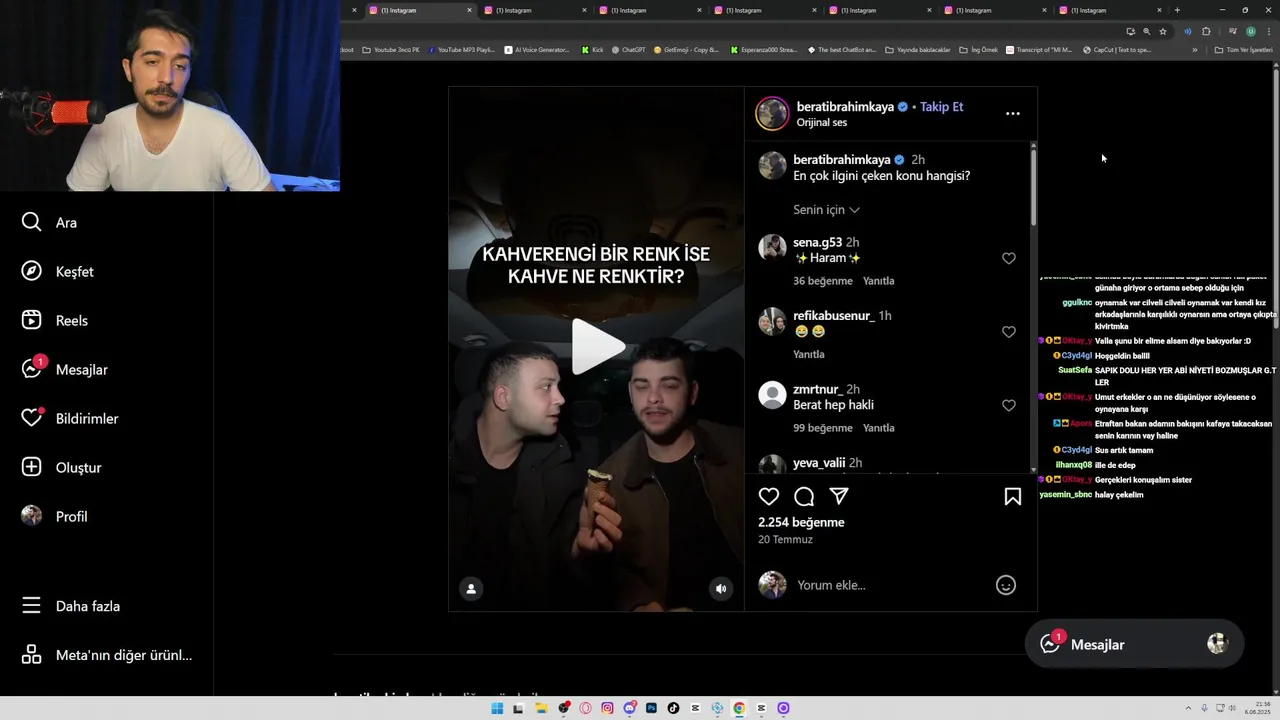Open Meta'nın diğer ürünleri menu
Viewport: 1280px width, 720px height.
point(107,655)
